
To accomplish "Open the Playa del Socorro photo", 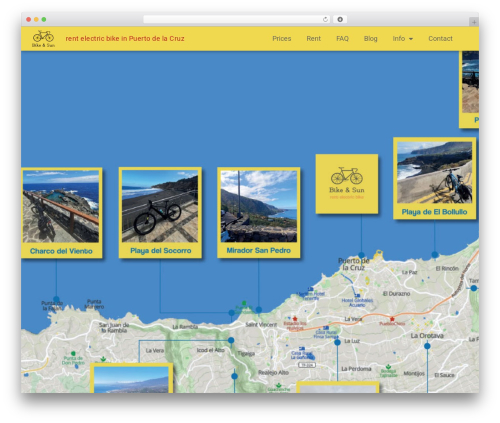I will click(160, 206).
